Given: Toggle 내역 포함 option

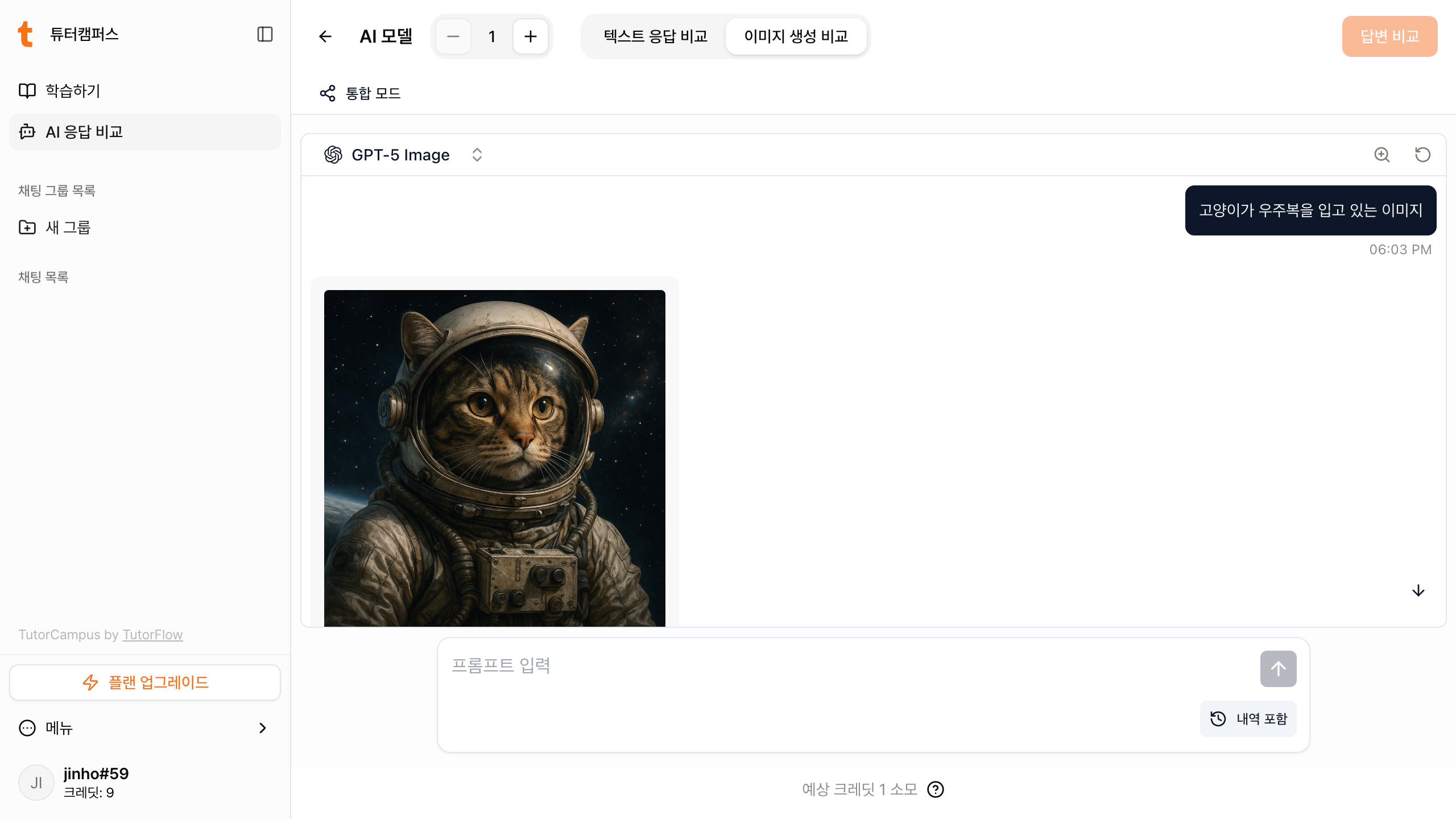Looking at the screenshot, I should point(1248,719).
